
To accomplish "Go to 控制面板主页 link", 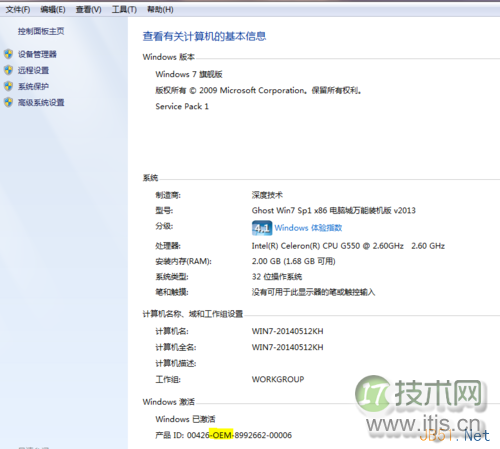I will point(41,31).
